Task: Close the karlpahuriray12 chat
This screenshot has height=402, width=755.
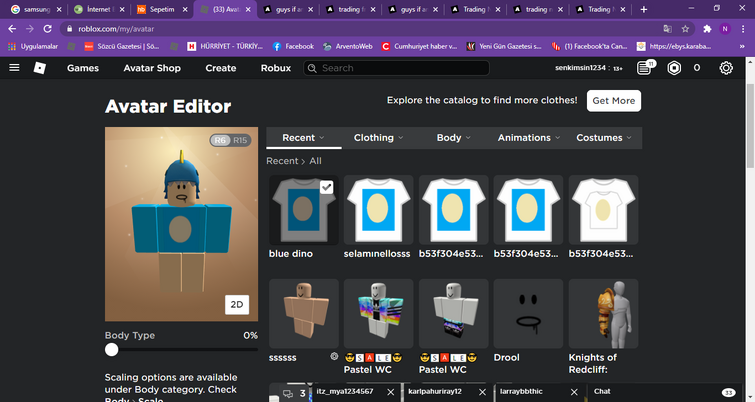Action: tap(482, 392)
